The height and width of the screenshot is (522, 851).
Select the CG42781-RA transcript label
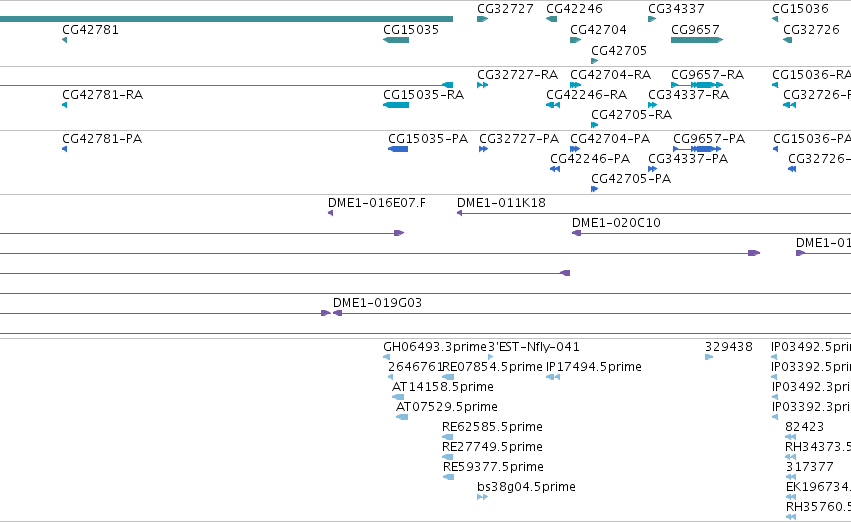click(x=103, y=95)
